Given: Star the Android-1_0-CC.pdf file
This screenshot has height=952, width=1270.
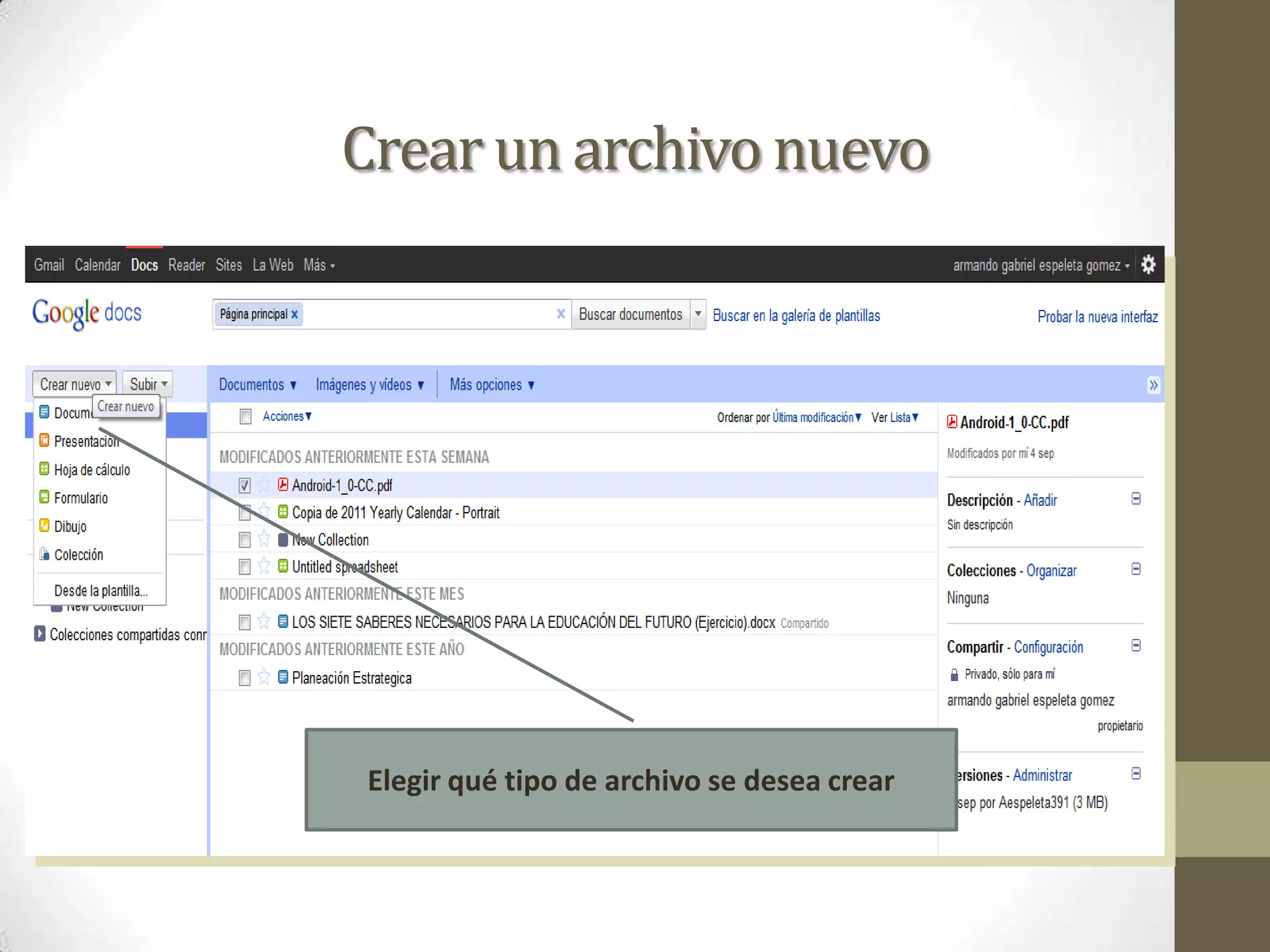Looking at the screenshot, I should click(x=264, y=484).
